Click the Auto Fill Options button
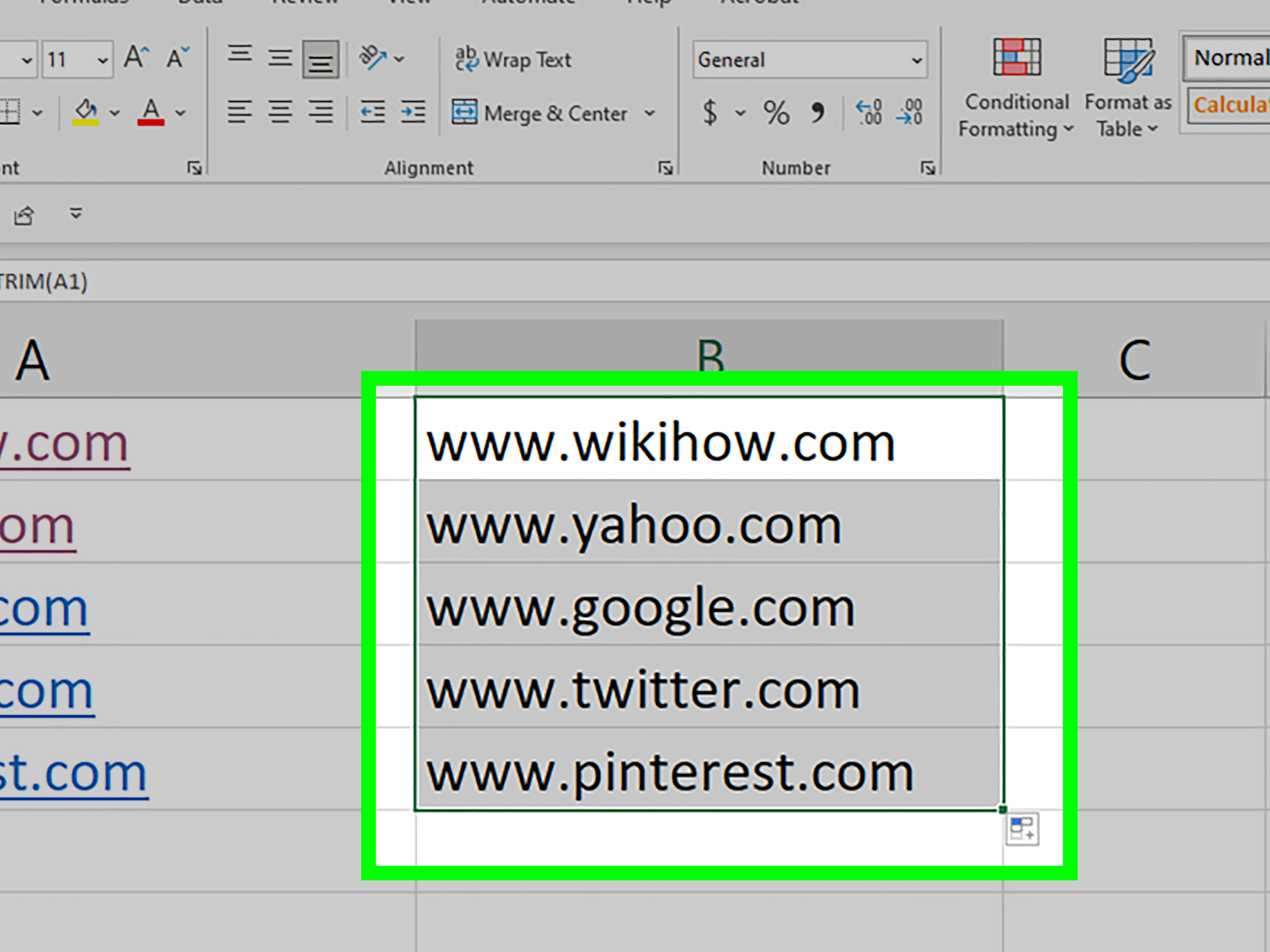Viewport: 1270px width, 952px height. (x=1023, y=829)
